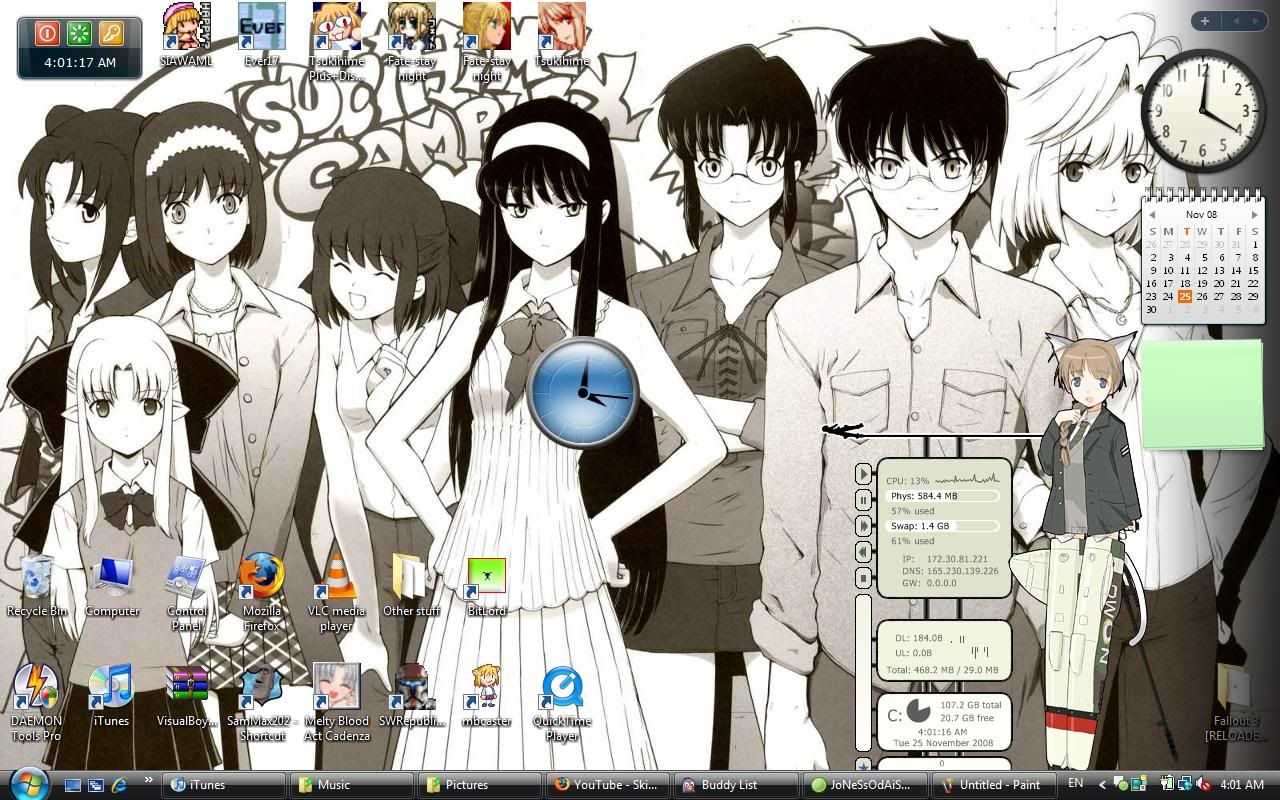Add gadget using sidebar plus button

click(1204, 21)
